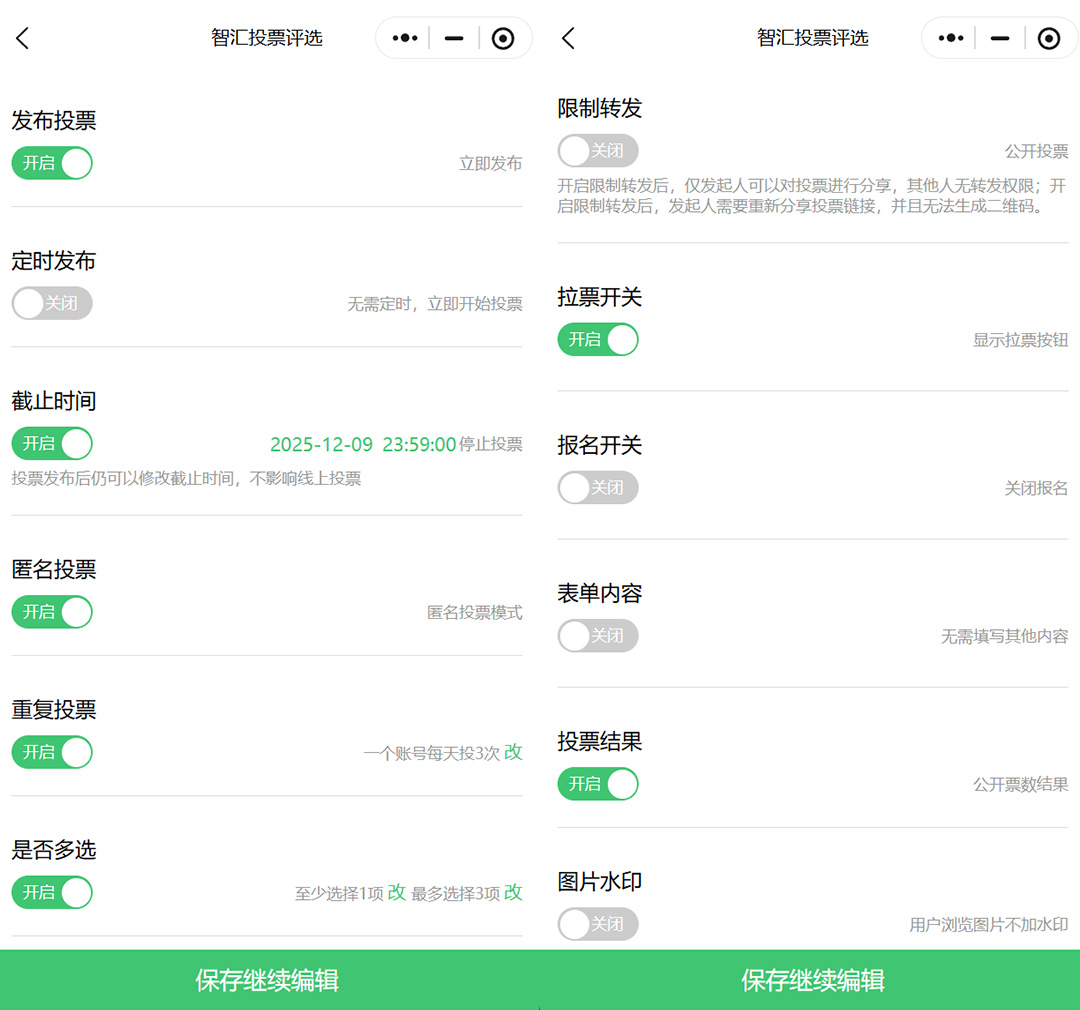Disable the 匿名投票 switch

[x=52, y=612]
